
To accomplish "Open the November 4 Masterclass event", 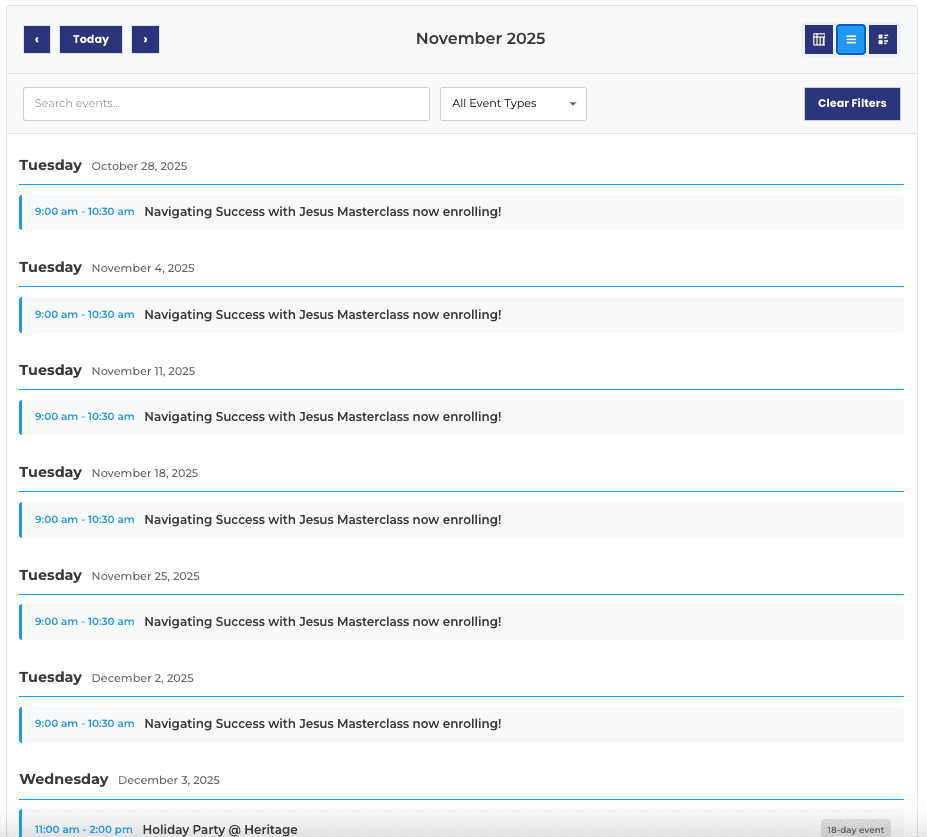I will tap(322, 315).
